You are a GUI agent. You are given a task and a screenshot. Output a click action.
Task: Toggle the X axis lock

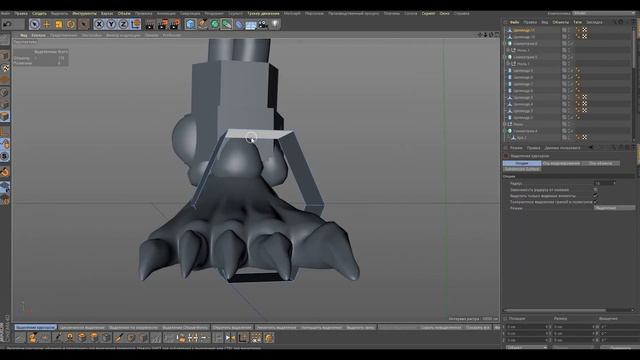[99, 24]
